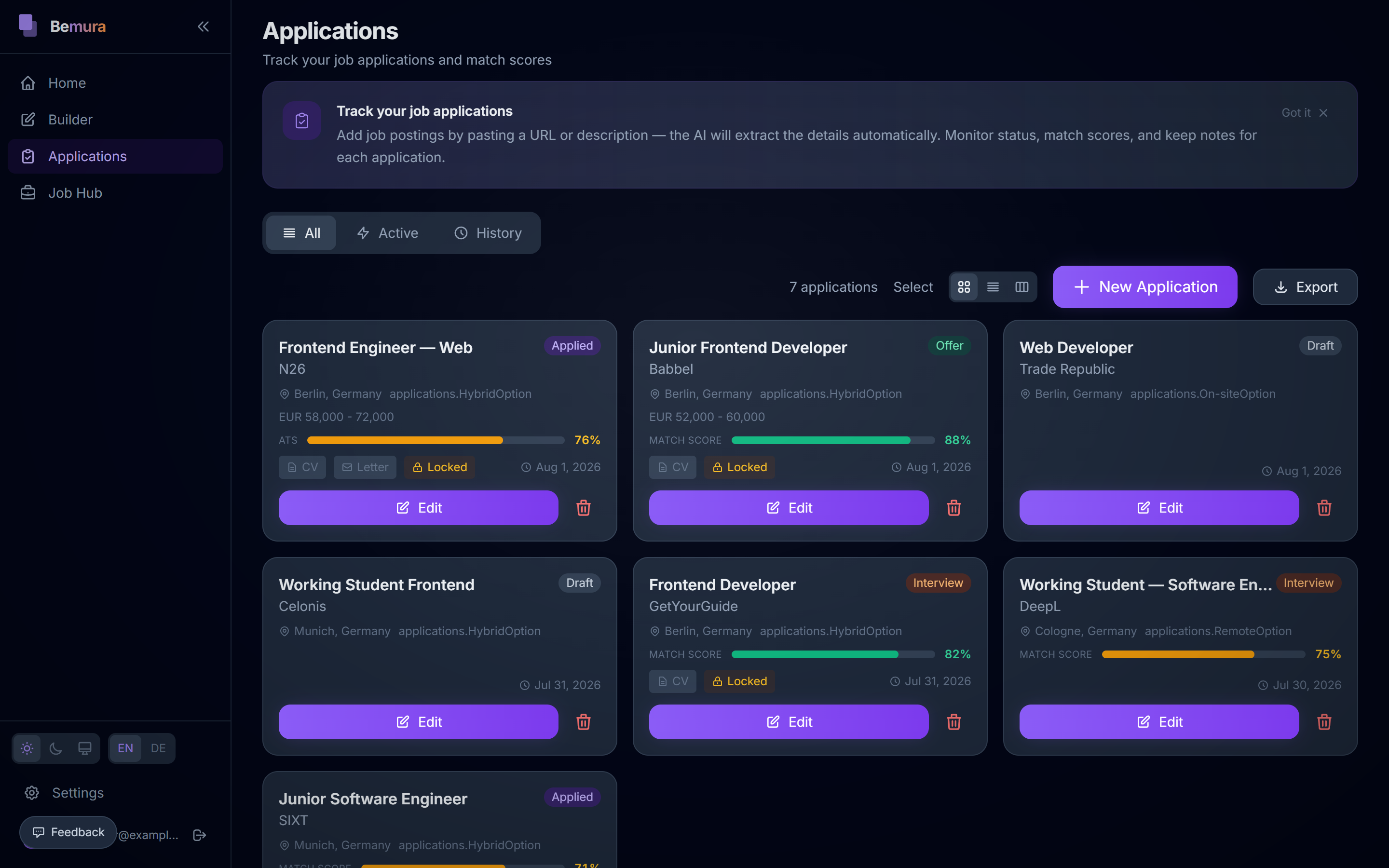Switch language to DE

[x=158, y=748]
